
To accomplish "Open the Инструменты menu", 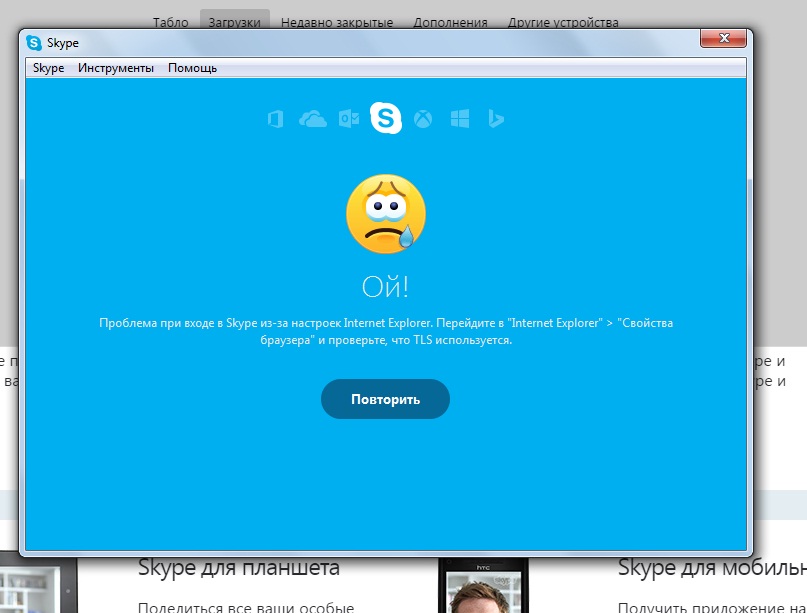I will [116, 68].
